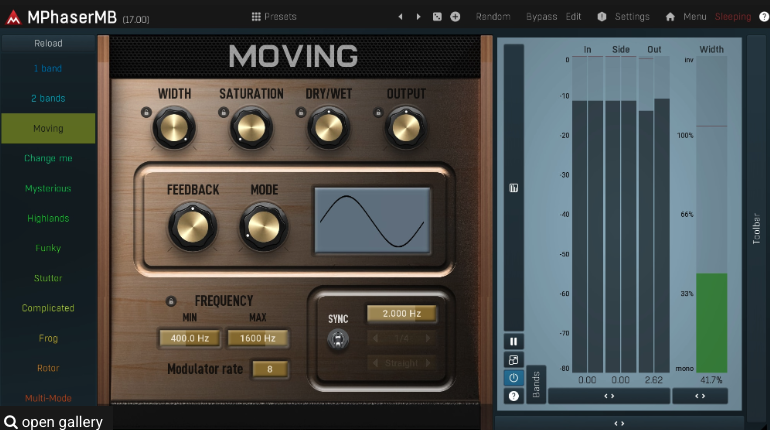Screen dimensions: 770x430
Task: Toggle the lock next to Frequency
Action: [171, 301]
